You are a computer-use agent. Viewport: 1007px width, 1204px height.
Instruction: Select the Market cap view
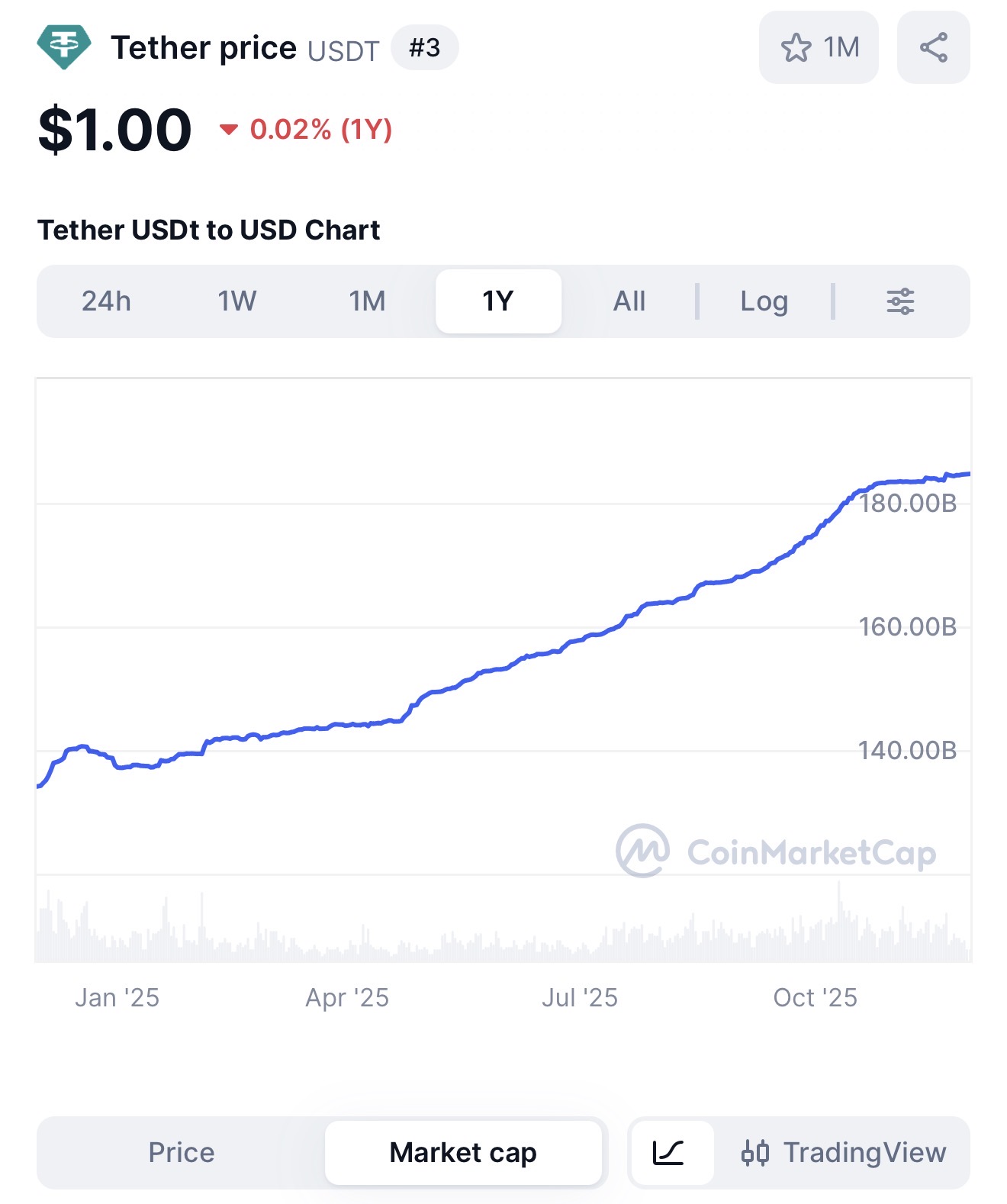pos(463,1152)
